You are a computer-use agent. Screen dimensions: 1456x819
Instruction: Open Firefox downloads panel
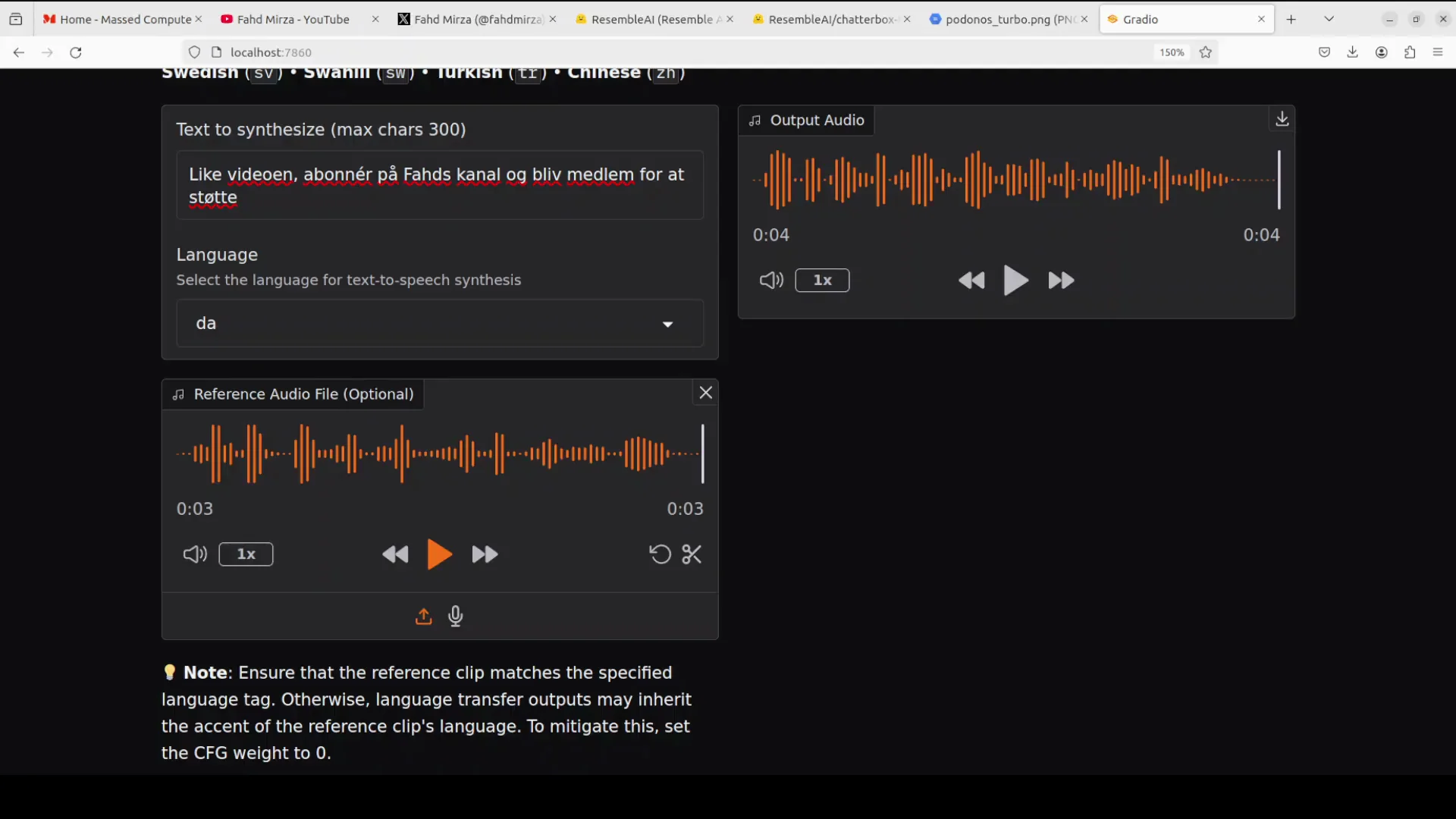1353,52
